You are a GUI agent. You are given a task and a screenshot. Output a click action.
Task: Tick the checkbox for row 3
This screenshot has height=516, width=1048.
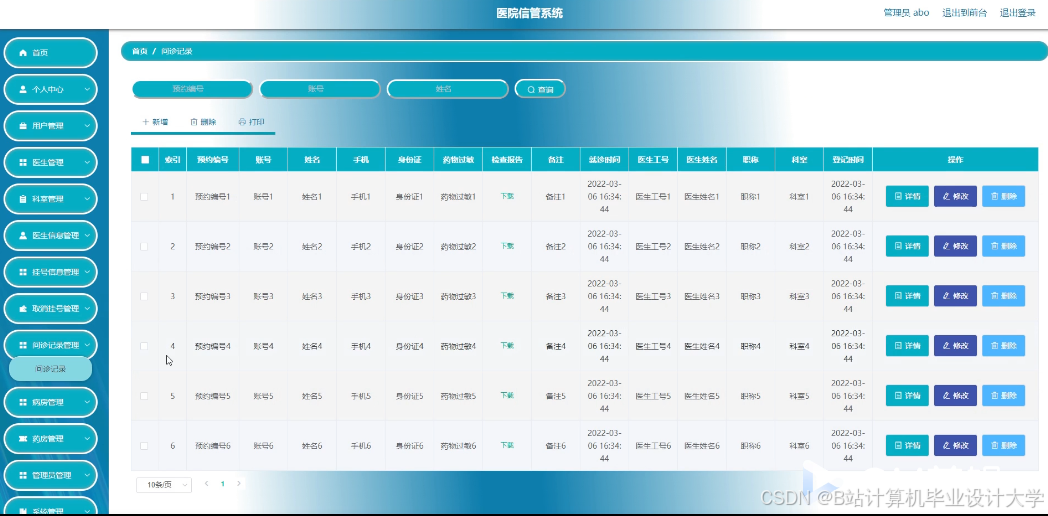pos(144,296)
